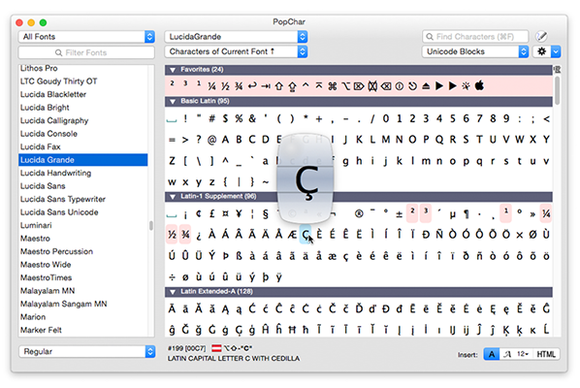Click the font list scrollbar thumb
This screenshot has width=580, height=388.
[x=151, y=225]
